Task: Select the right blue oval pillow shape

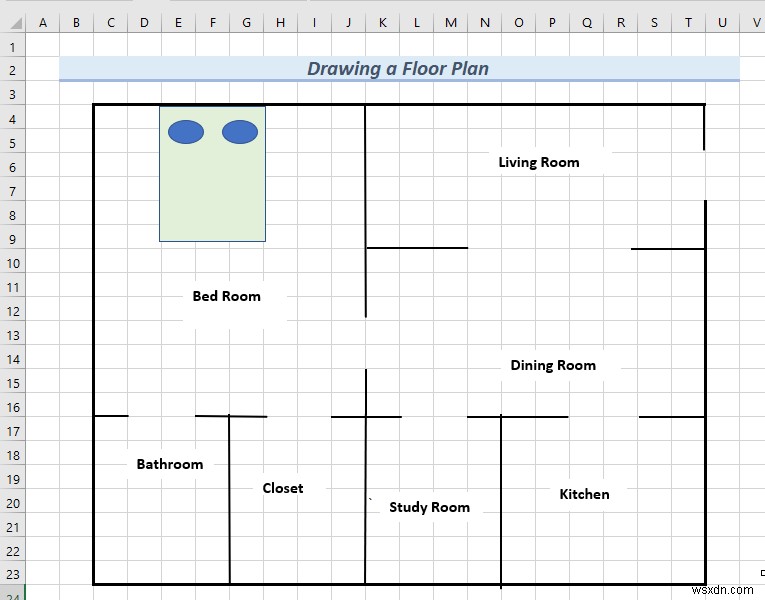Action: click(240, 132)
